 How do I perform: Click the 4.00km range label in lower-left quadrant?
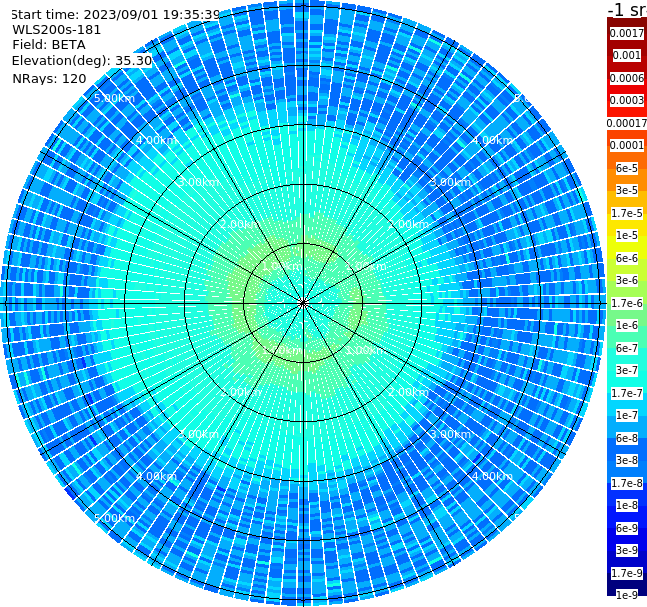coord(156,476)
